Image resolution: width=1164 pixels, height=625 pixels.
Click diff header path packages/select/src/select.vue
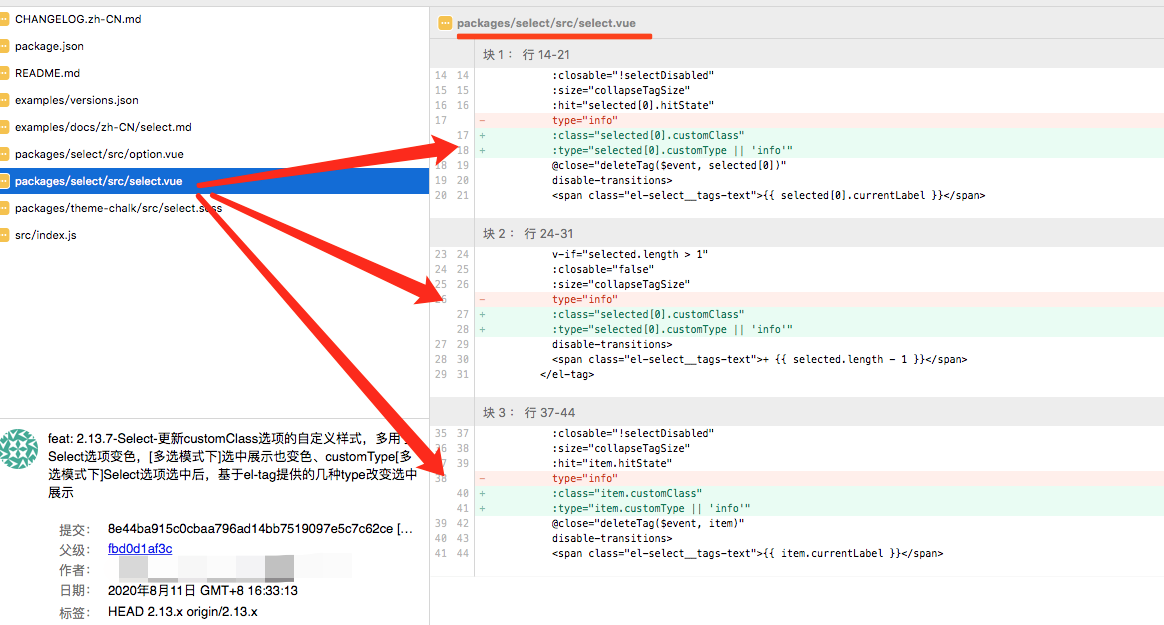click(x=546, y=23)
